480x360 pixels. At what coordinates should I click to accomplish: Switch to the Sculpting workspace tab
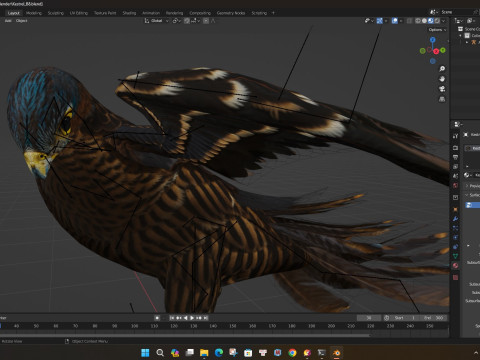point(55,13)
